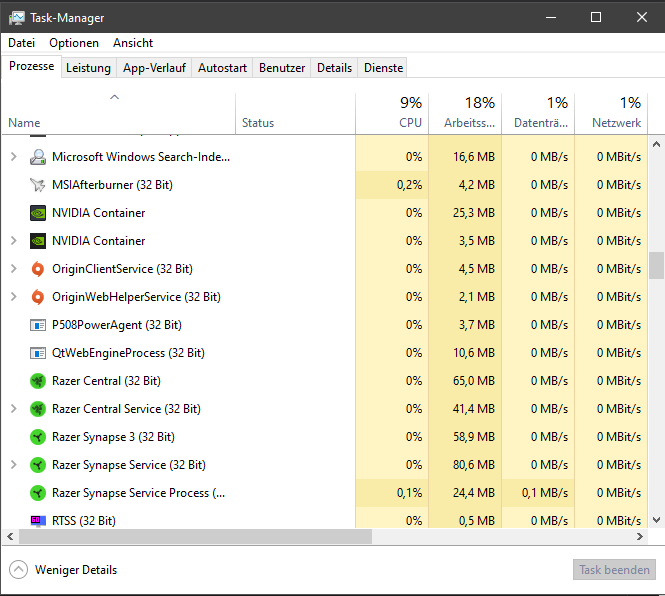Expand the OriginClientService process
The image size is (665, 596).
click(14, 269)
